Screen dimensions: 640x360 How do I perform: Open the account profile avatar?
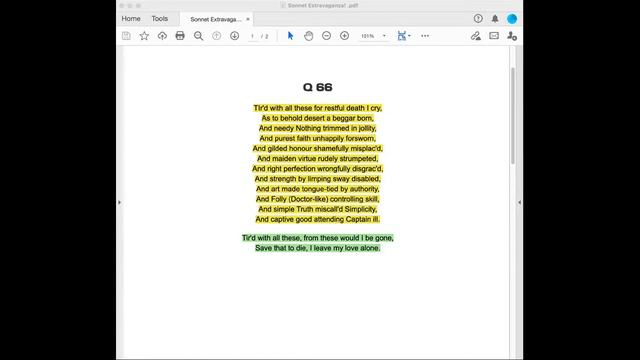click(512, 18)
